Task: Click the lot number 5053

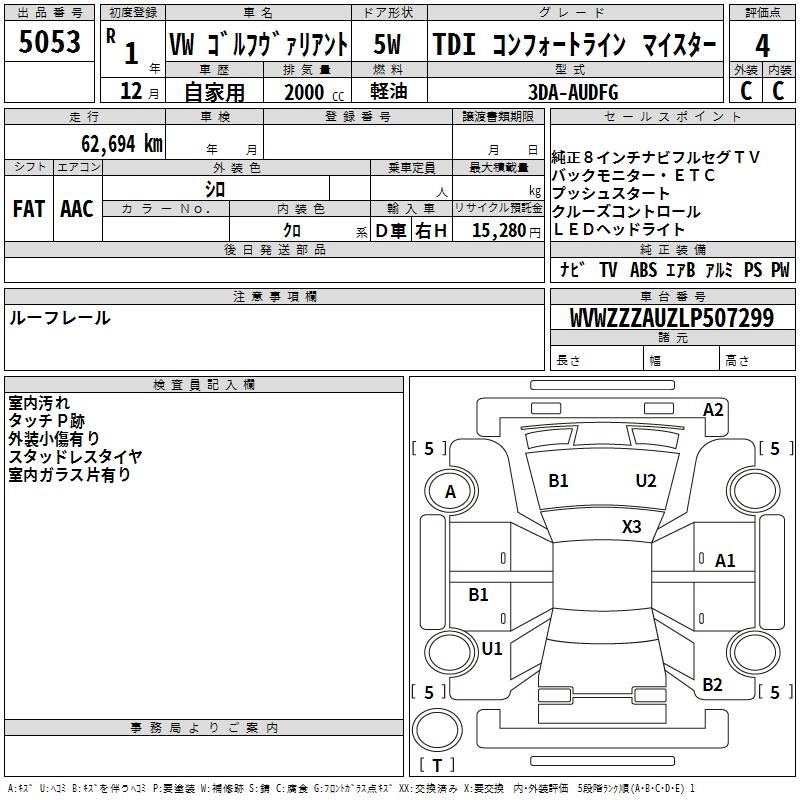Action: [x=50, y=42]
